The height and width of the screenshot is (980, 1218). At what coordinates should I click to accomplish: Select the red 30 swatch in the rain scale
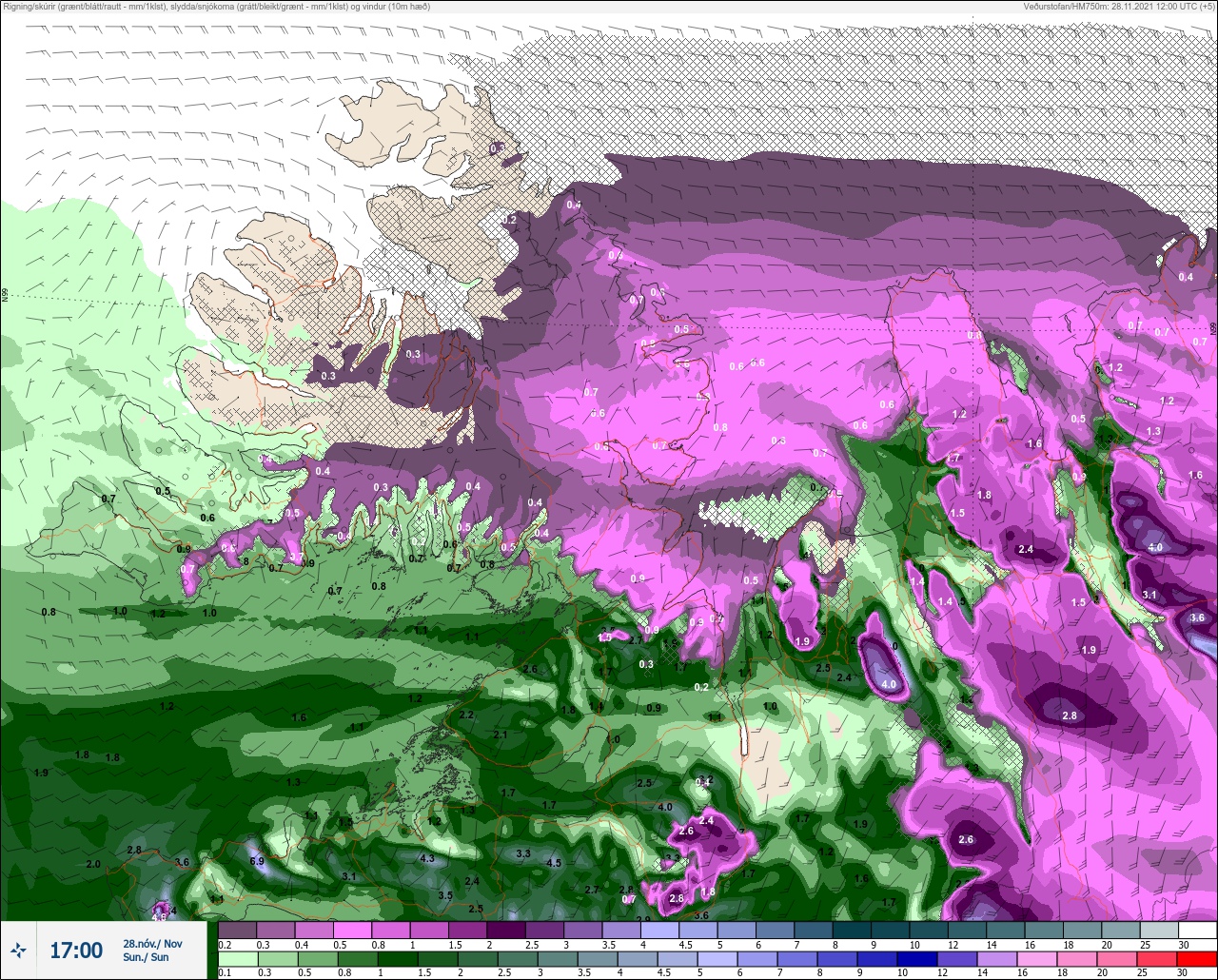[x=1198, y=957]
